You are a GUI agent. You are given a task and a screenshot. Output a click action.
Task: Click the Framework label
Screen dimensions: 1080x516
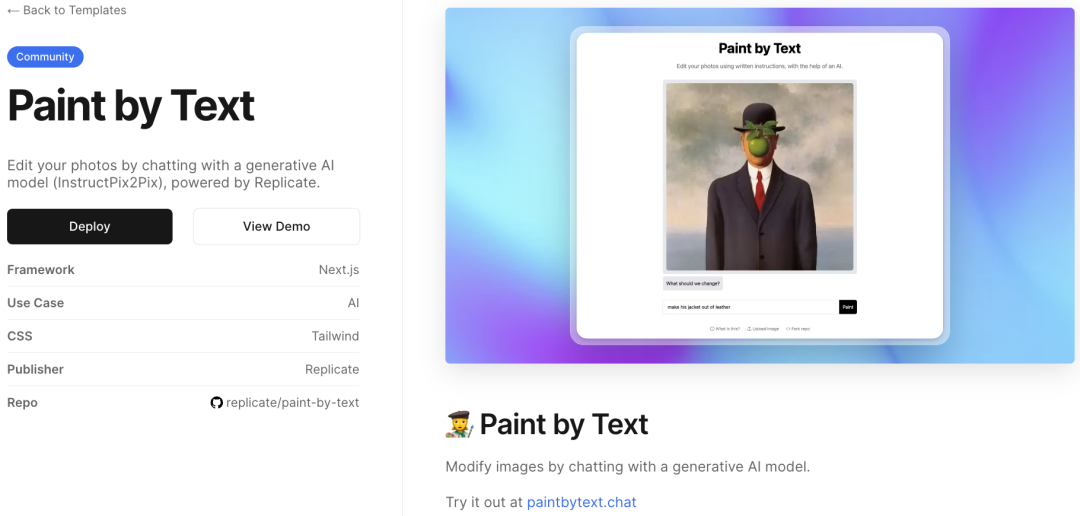pos(41,269)
